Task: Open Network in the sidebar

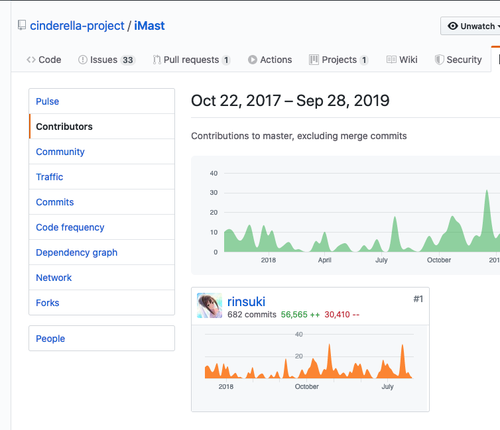Action: pyautogui.click(x=102, y=278)
